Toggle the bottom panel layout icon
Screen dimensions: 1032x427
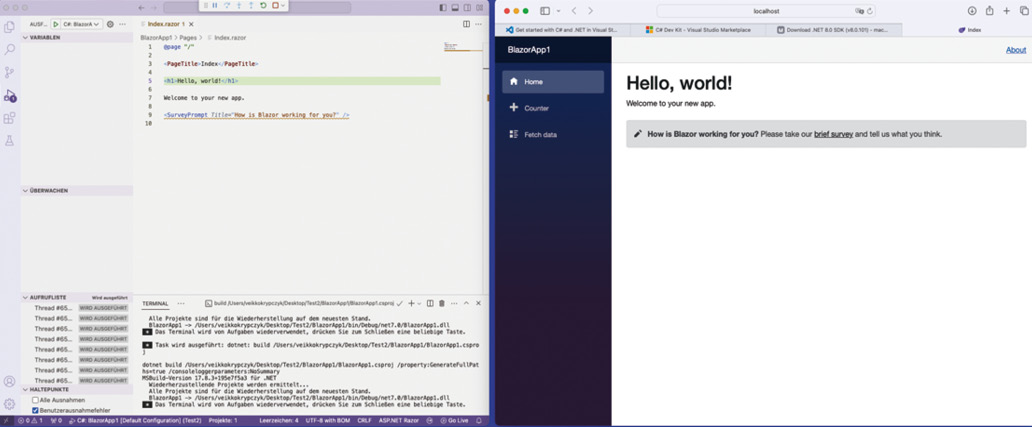tap(455, 7)
